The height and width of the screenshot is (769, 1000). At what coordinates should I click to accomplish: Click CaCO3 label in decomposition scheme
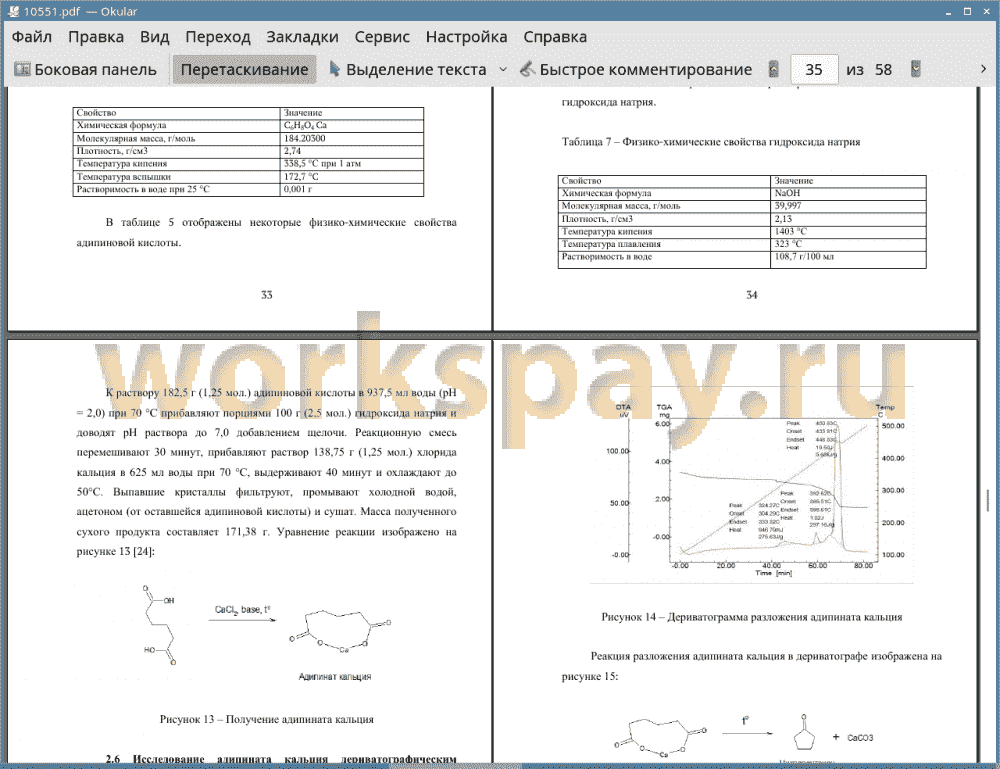point(860,738)
